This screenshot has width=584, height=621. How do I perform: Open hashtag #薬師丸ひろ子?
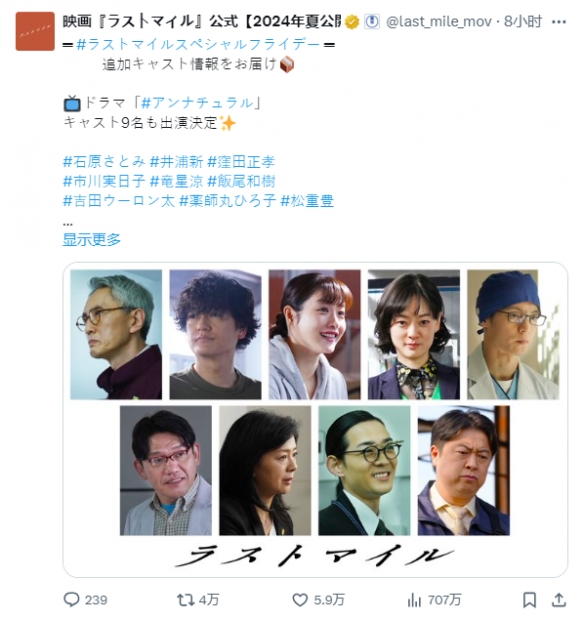pyautogui.click(x=228, y=200)
